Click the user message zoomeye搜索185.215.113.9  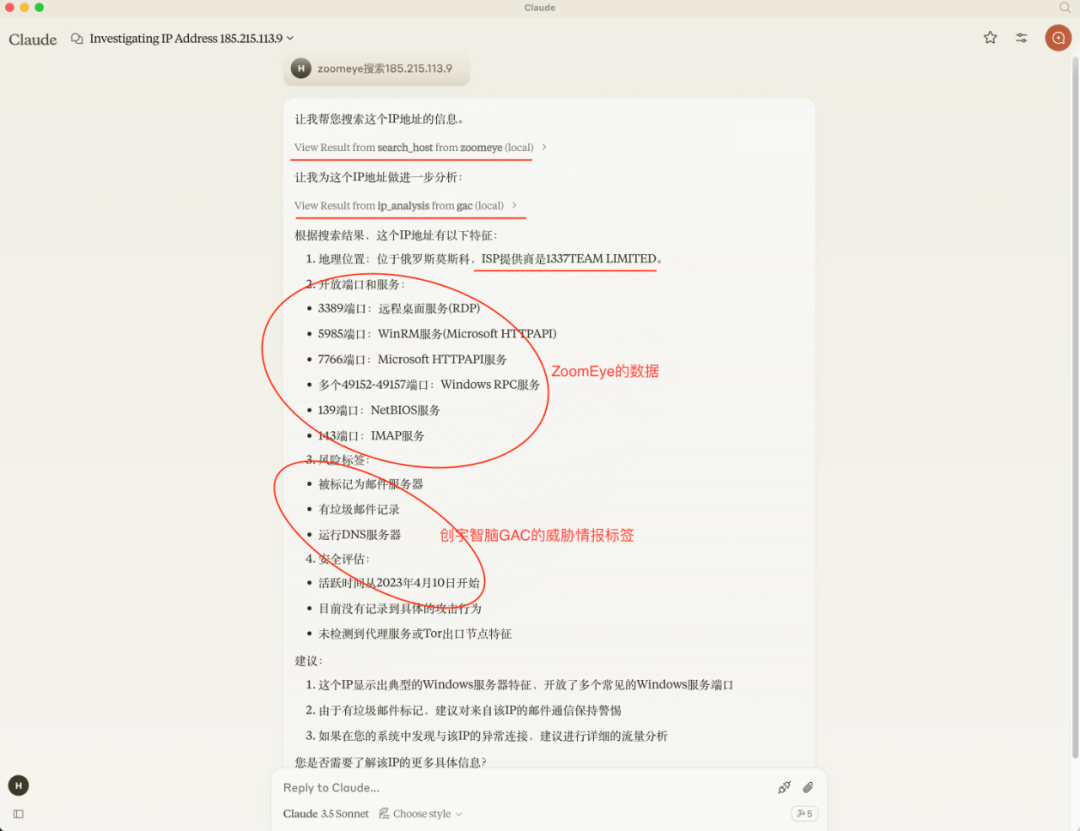click(x=384, y=68)
